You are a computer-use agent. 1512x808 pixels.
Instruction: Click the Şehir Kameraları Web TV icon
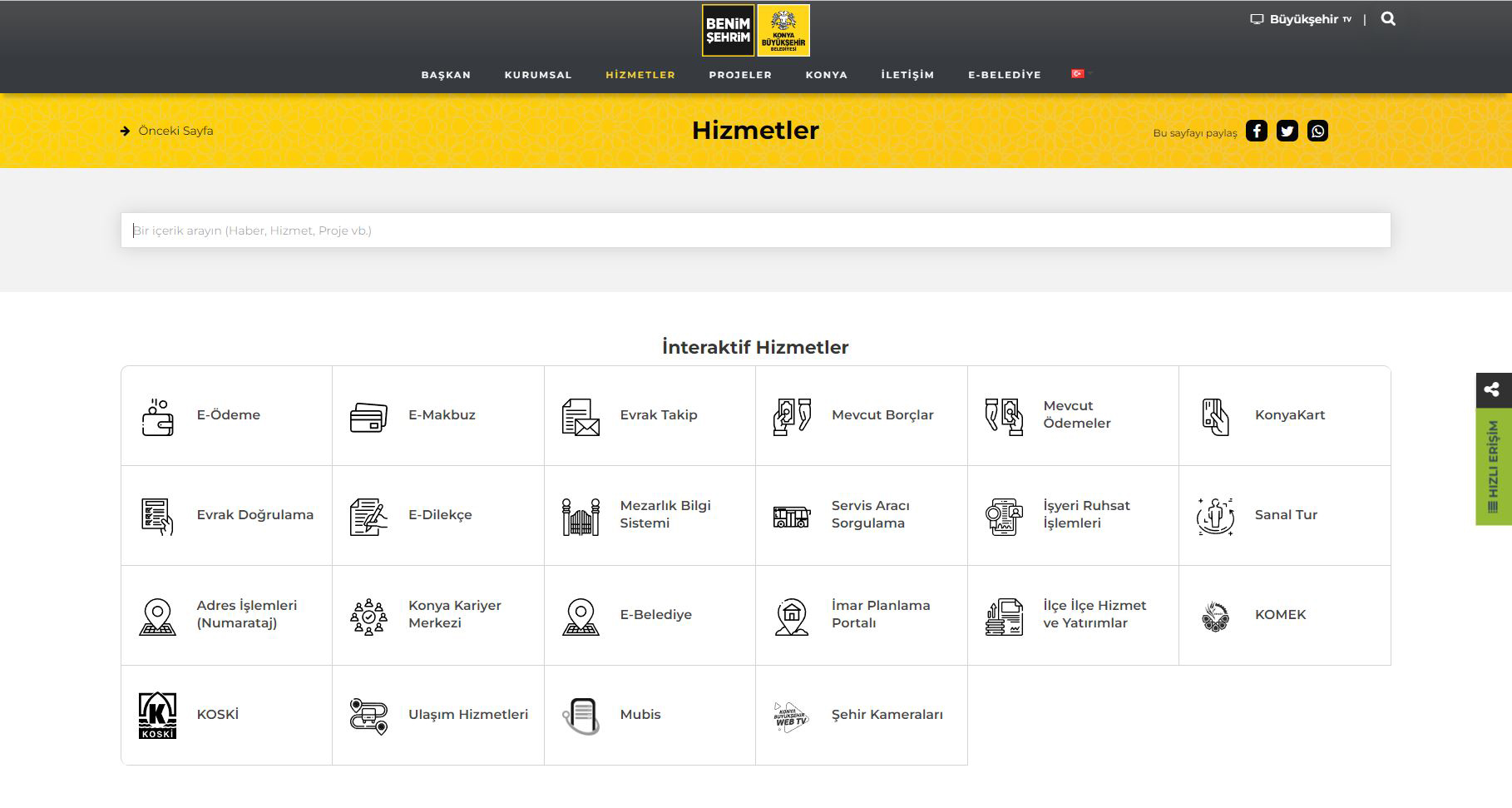(x=791, y=716)
